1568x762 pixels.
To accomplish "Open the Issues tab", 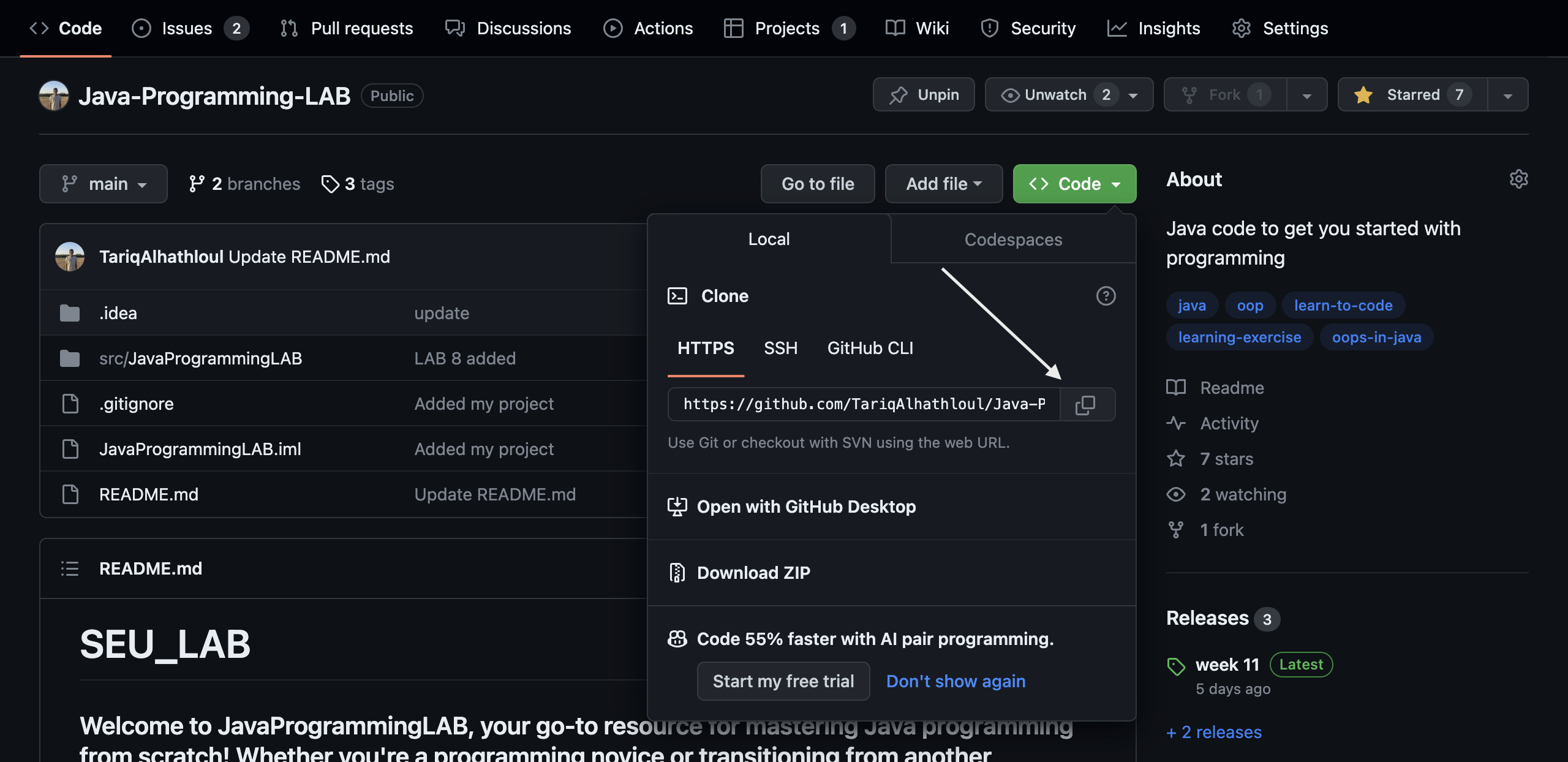I will click(187, 28).
